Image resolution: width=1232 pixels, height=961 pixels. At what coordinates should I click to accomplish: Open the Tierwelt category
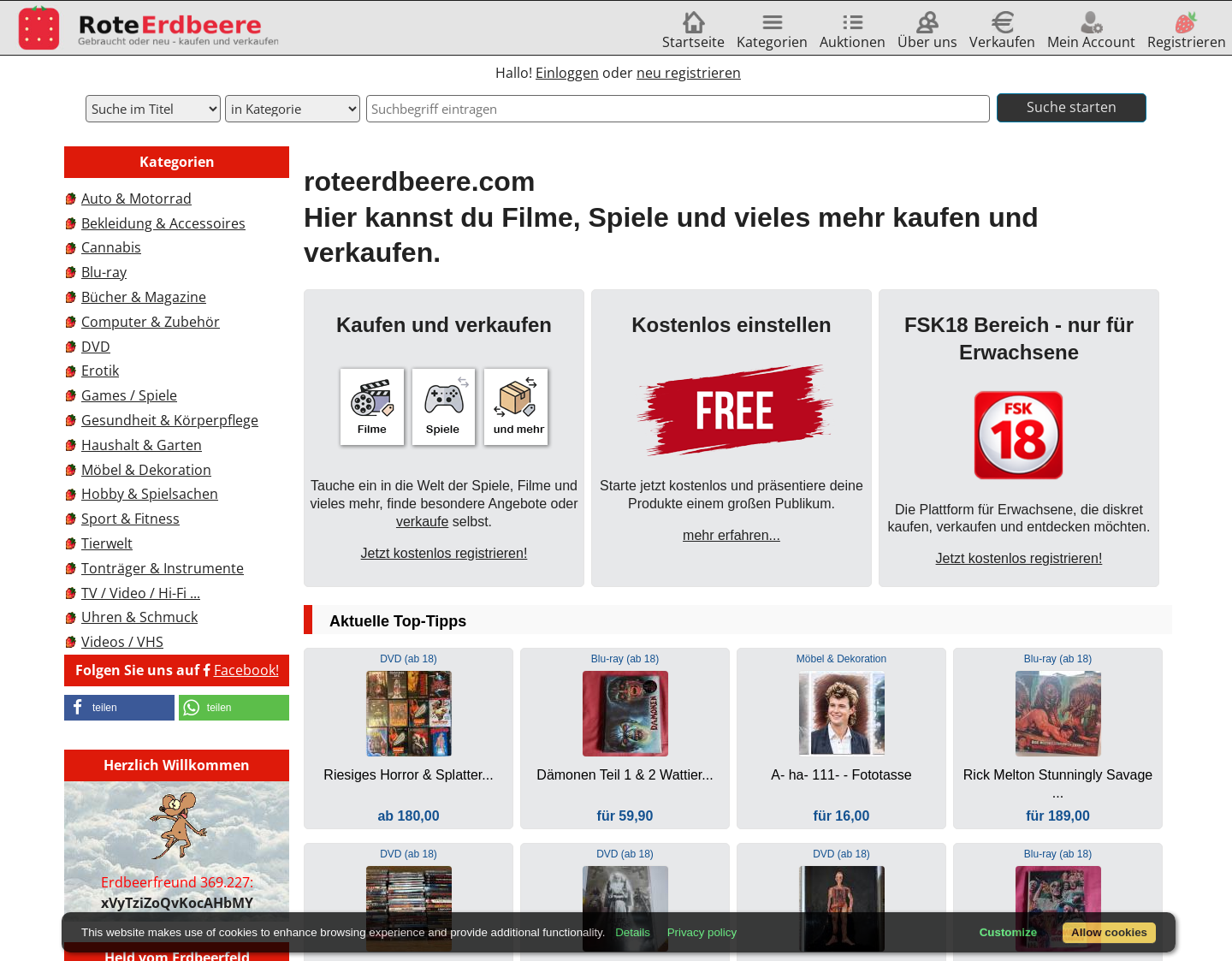(107, 543)
